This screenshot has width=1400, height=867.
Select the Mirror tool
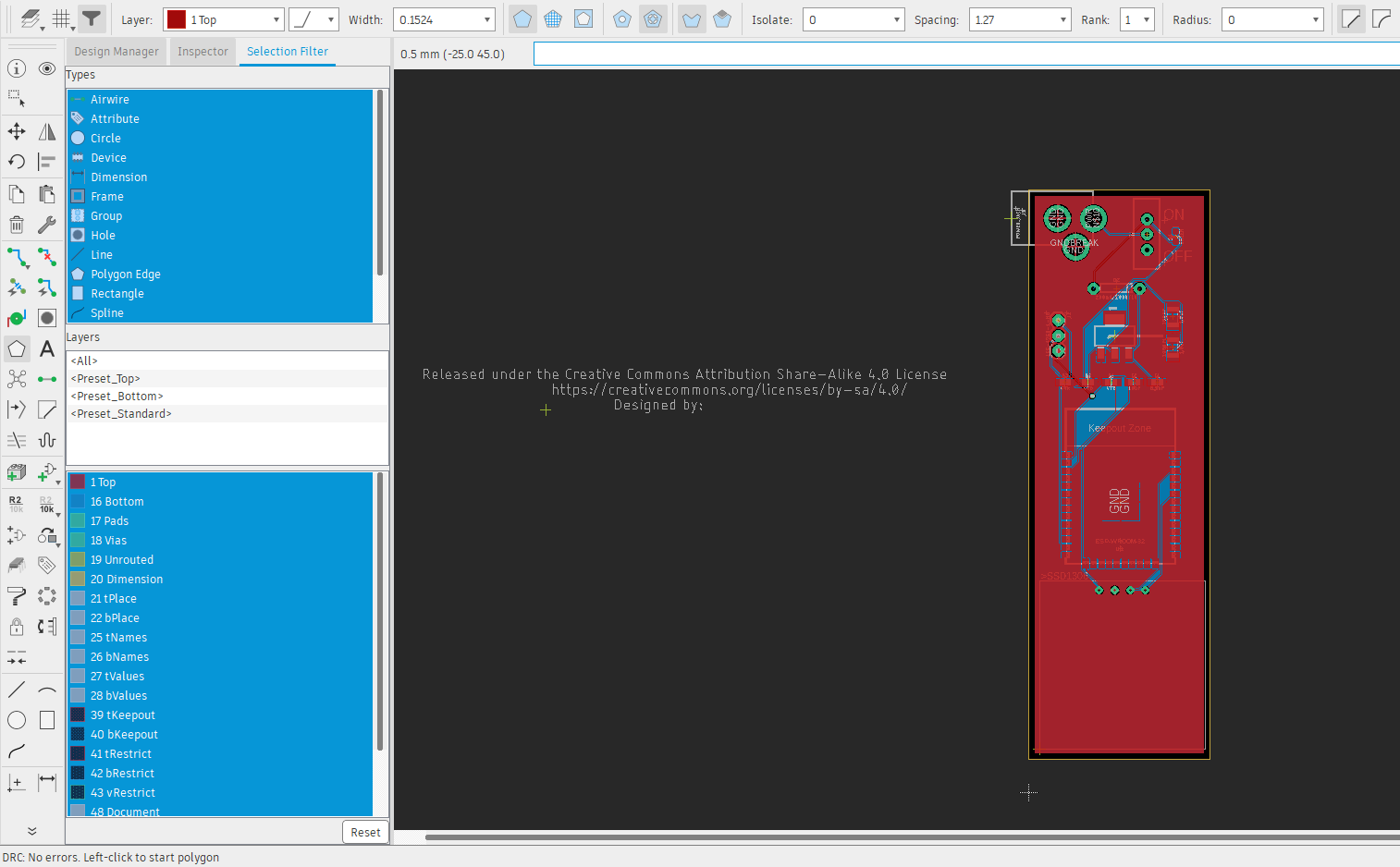click(x=47, y=131)
